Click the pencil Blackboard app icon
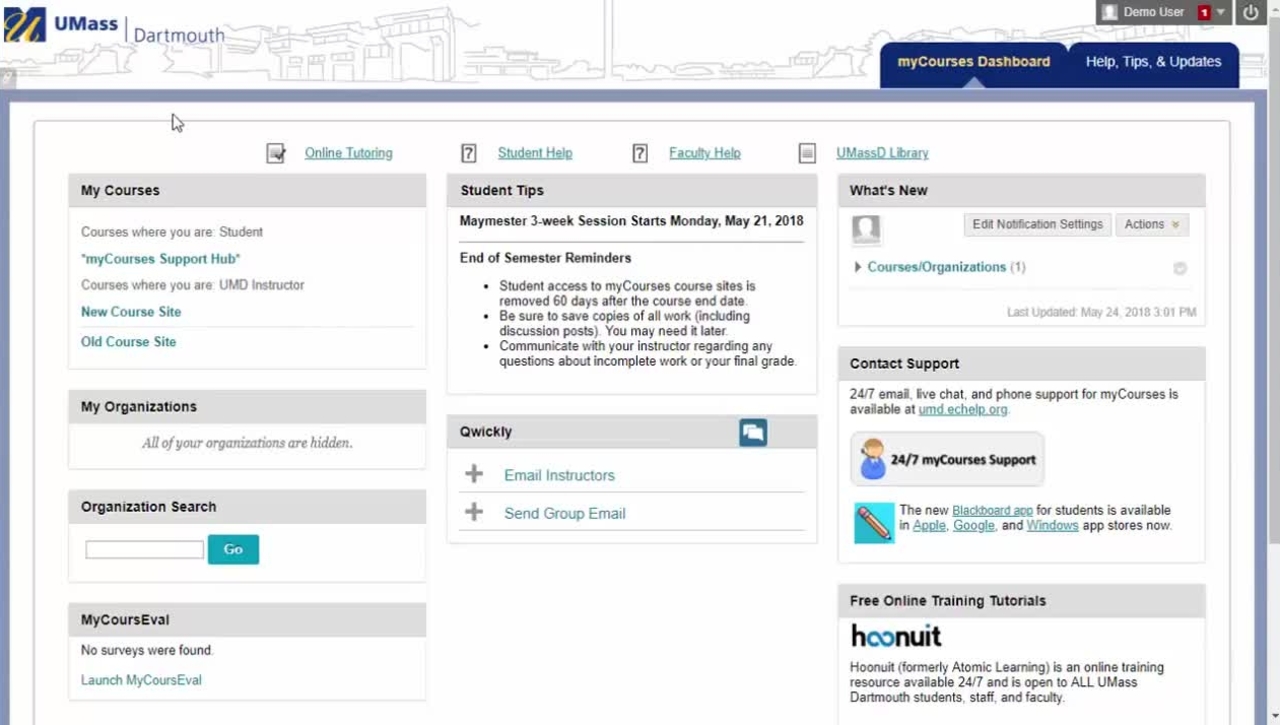Viewport: 1280px width, 725px height. (x=873, y=523)
